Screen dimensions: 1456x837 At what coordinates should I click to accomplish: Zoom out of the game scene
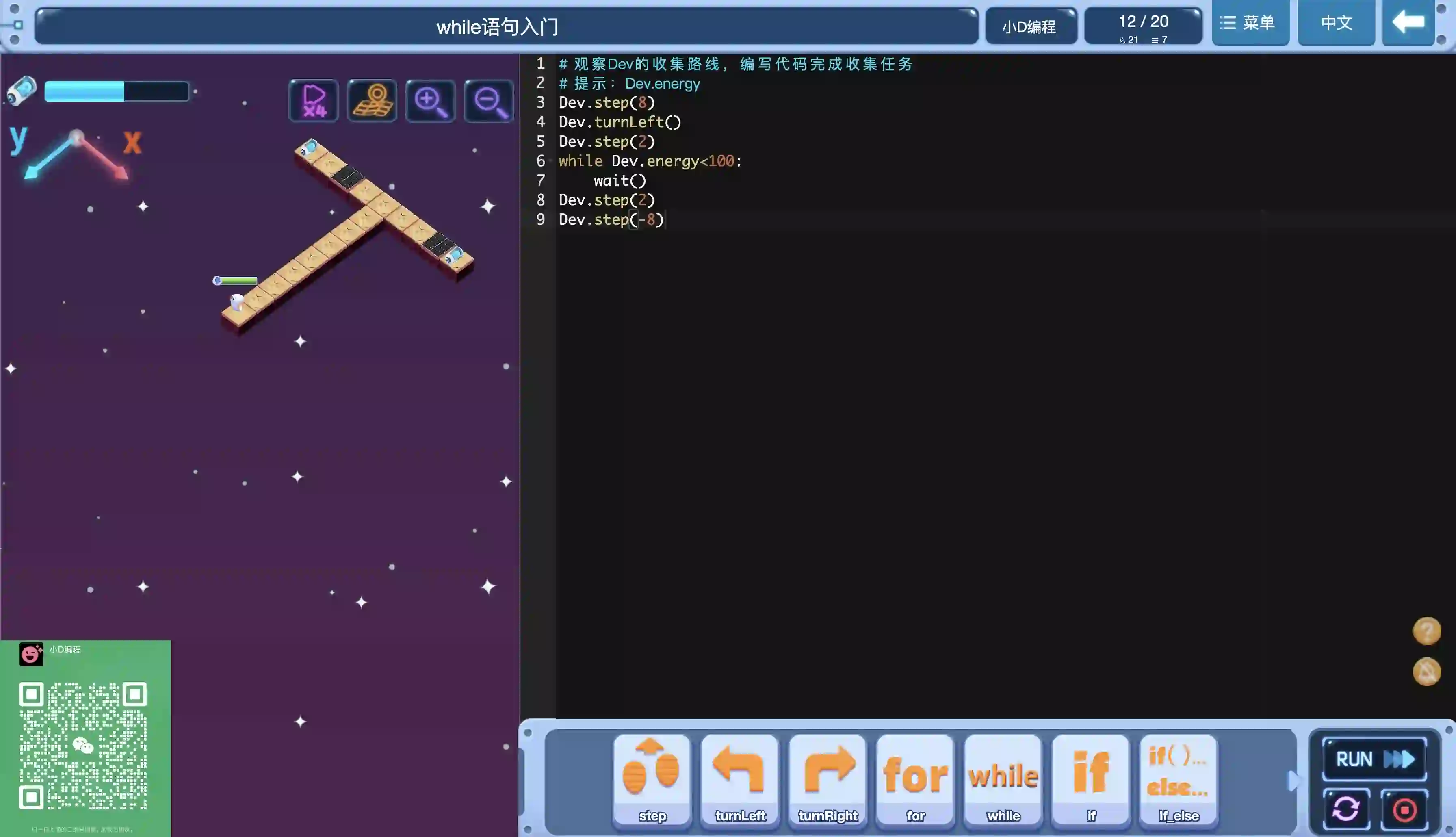pyautogui.click(x=489, y=101)
